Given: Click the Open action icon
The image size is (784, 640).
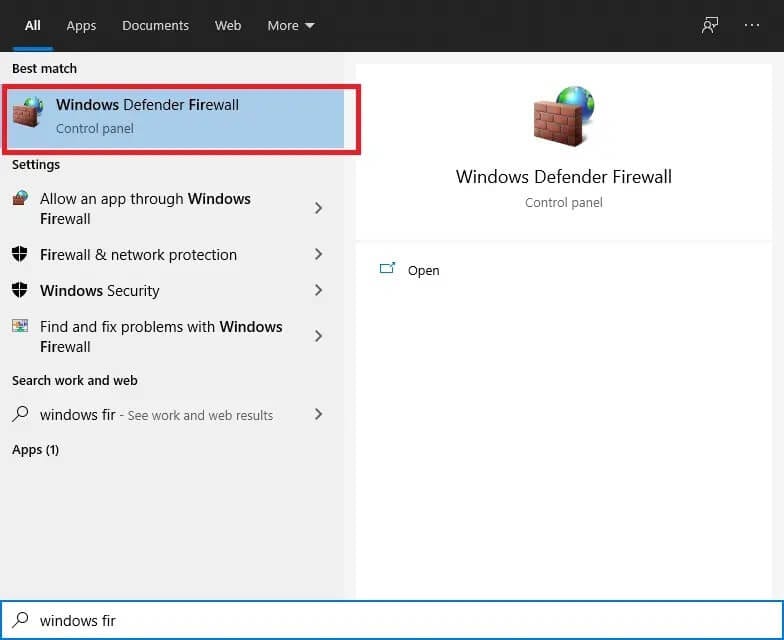Looking at the screenshot, I should [387, 269].
